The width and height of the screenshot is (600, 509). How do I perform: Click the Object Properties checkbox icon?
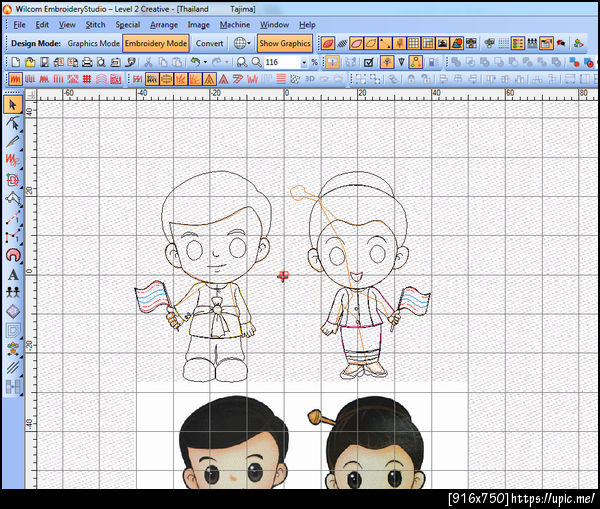pyautogui.click(x=368, y=62)
